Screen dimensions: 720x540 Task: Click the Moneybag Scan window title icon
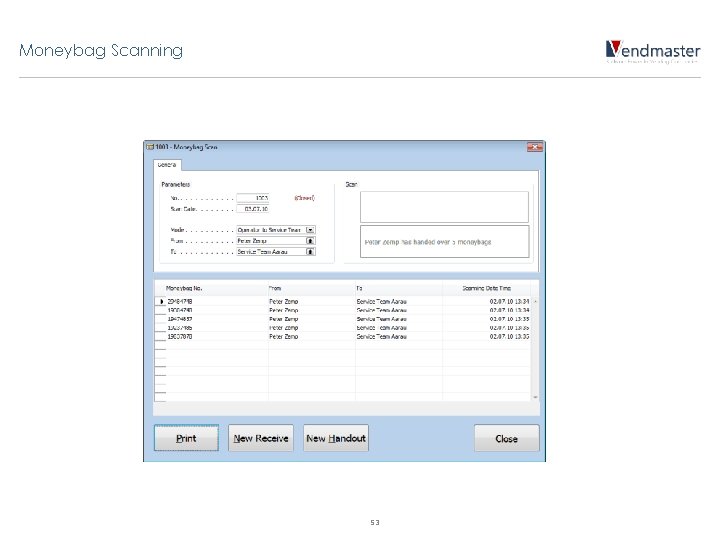click(x=150, y=147)
